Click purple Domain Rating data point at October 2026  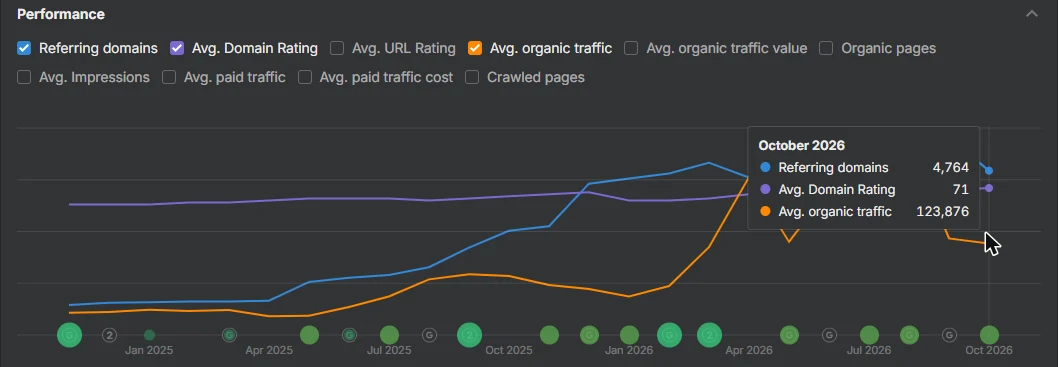pos(989,188)
